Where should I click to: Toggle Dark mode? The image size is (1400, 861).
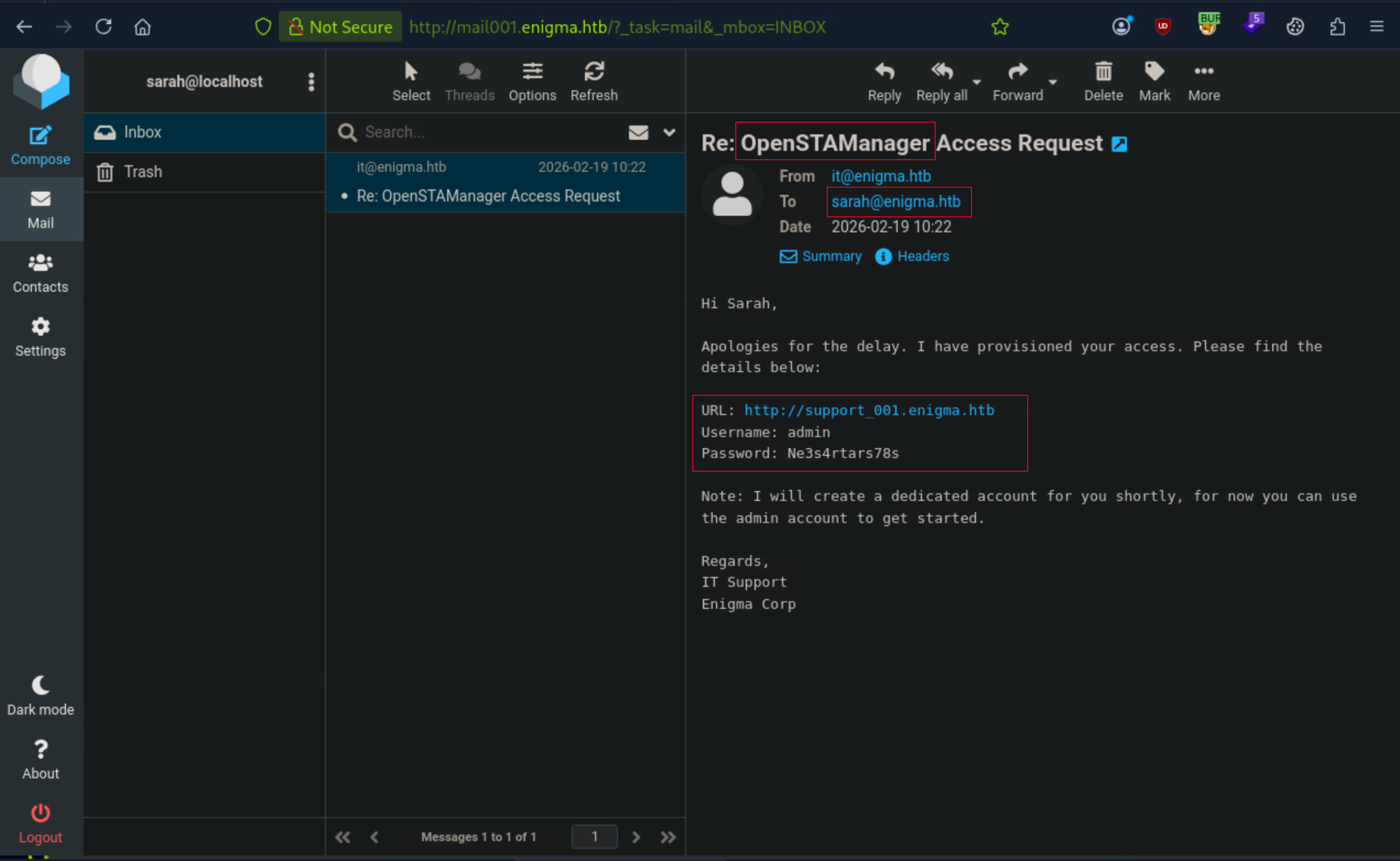(x=40, y=696)
